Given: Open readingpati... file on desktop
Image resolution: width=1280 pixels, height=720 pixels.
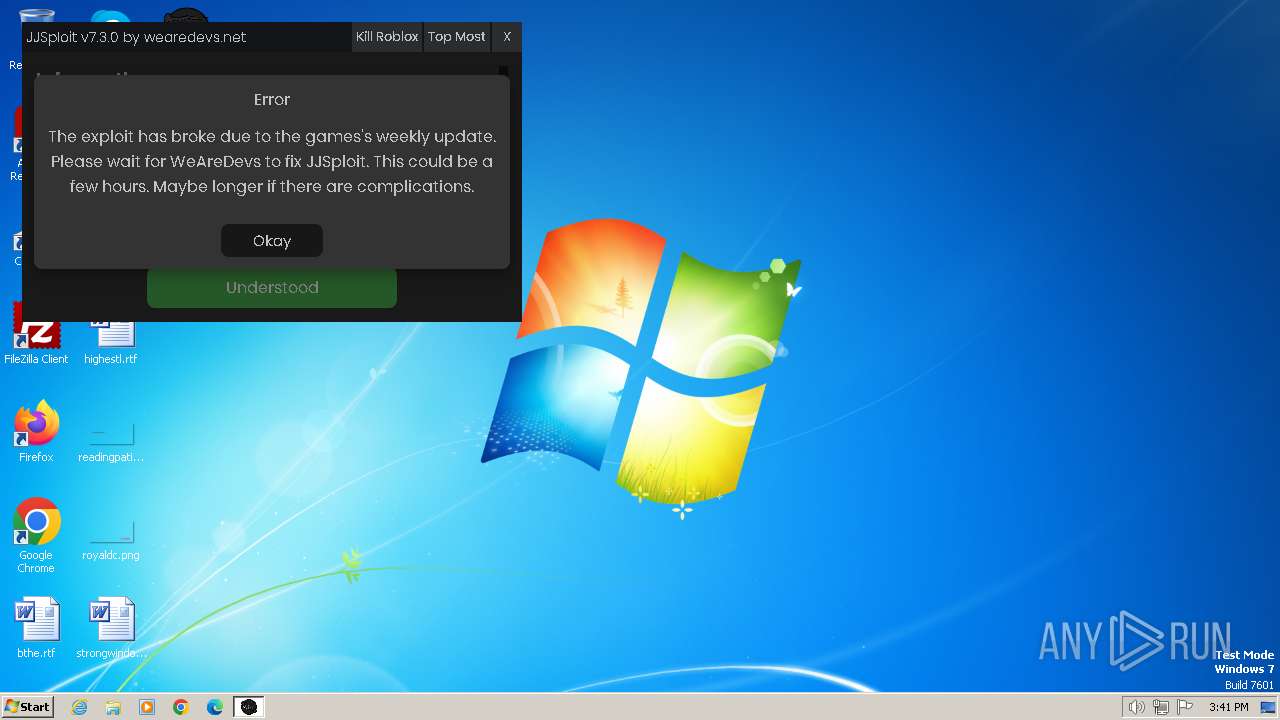Looking at the screenshot, I should click(x=111, y=441).
